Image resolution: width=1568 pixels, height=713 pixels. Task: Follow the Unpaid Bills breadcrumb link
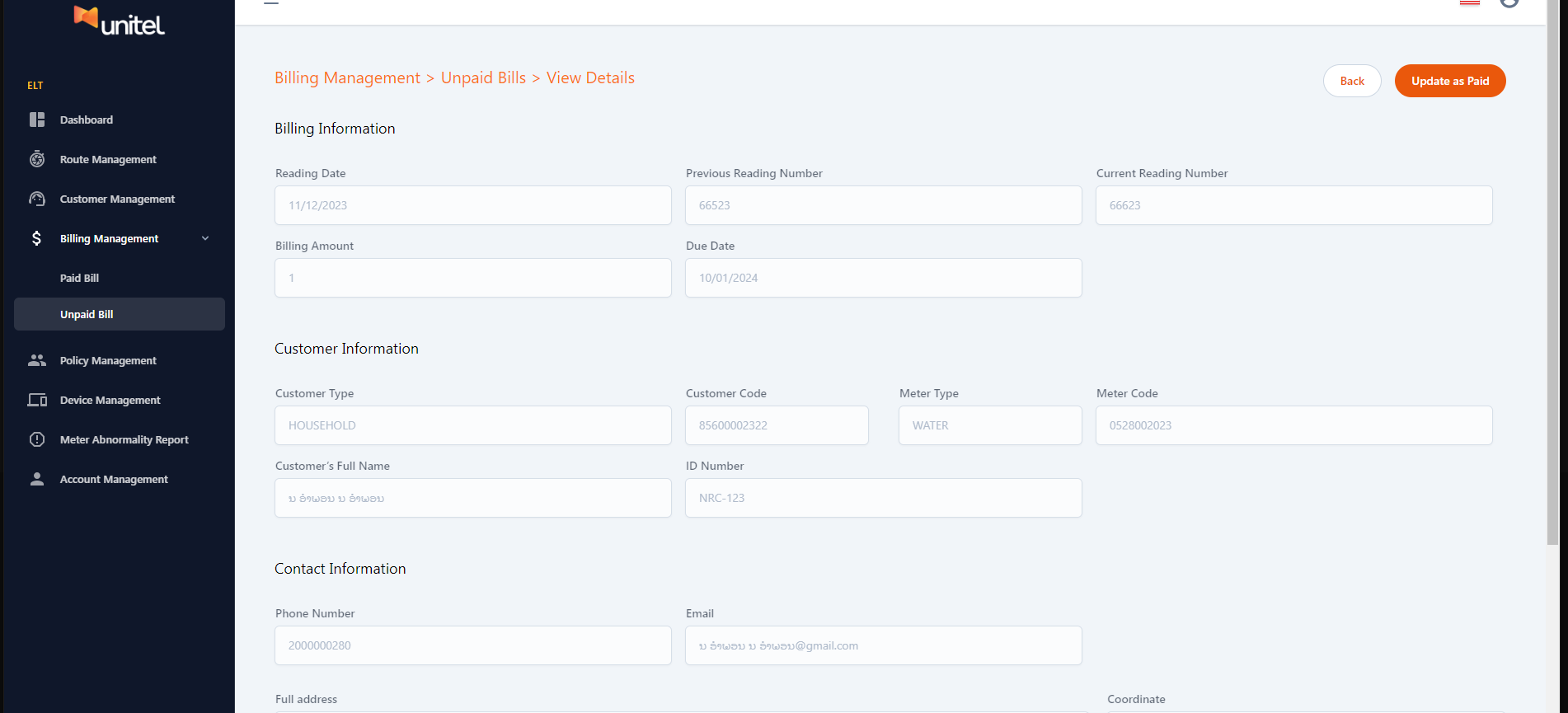(x=483, y=77)
